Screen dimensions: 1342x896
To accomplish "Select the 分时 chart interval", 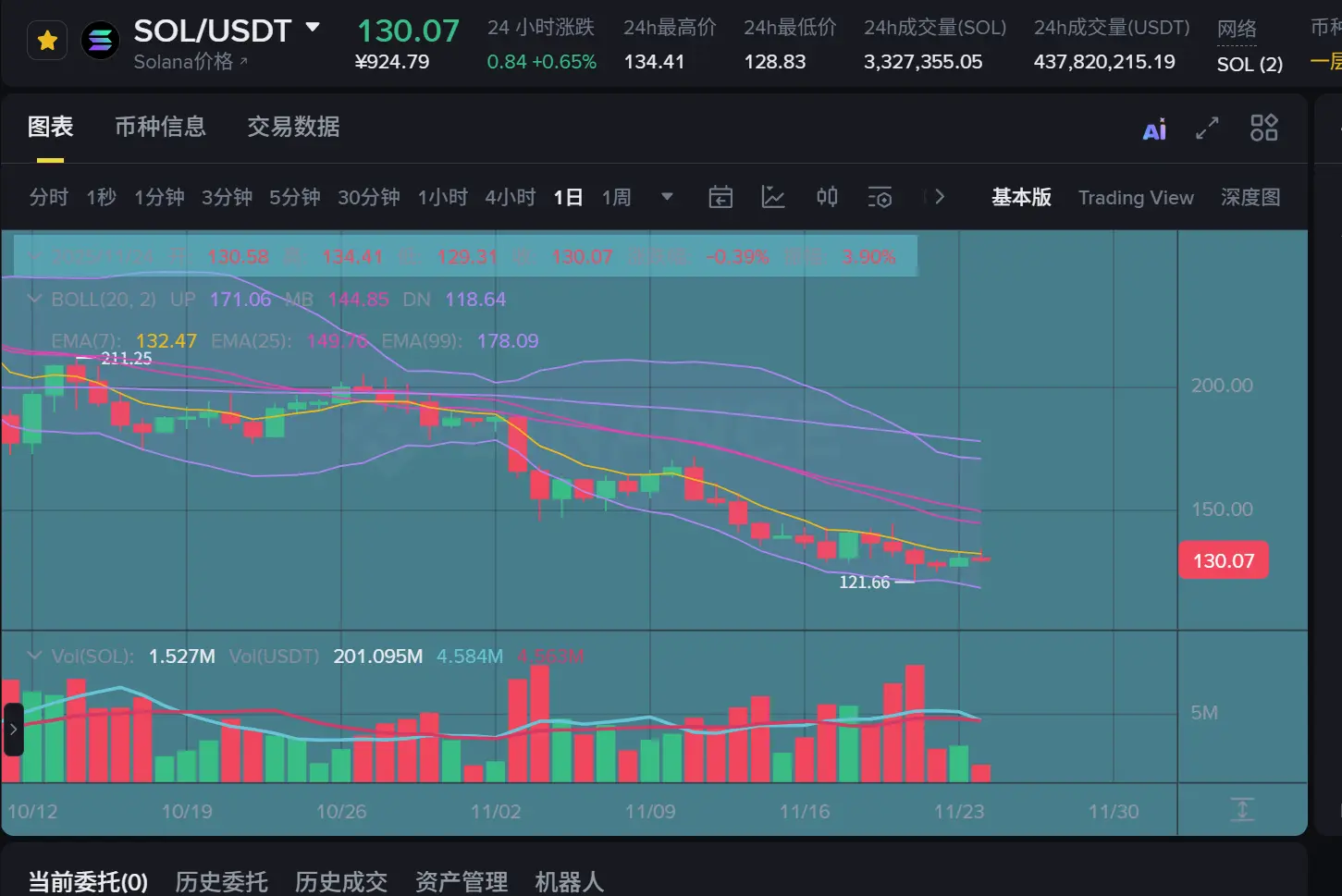I will point(48,197).
